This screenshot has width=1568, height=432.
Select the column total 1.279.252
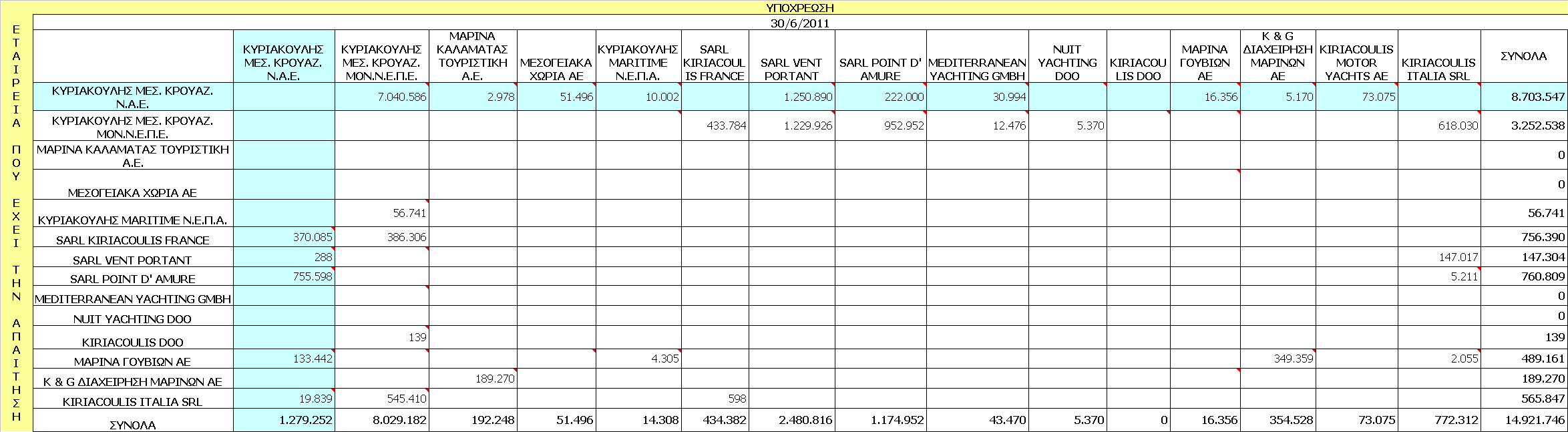[x=284, y=420]
